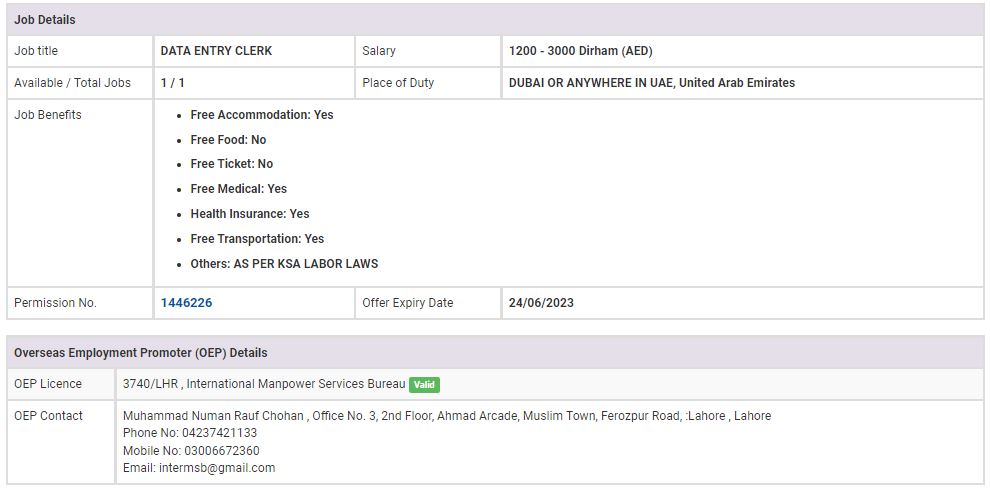Click the Overseas Employment Promoter Details header
The height and width of the screenshot is (489, 990).
[140, 353]
